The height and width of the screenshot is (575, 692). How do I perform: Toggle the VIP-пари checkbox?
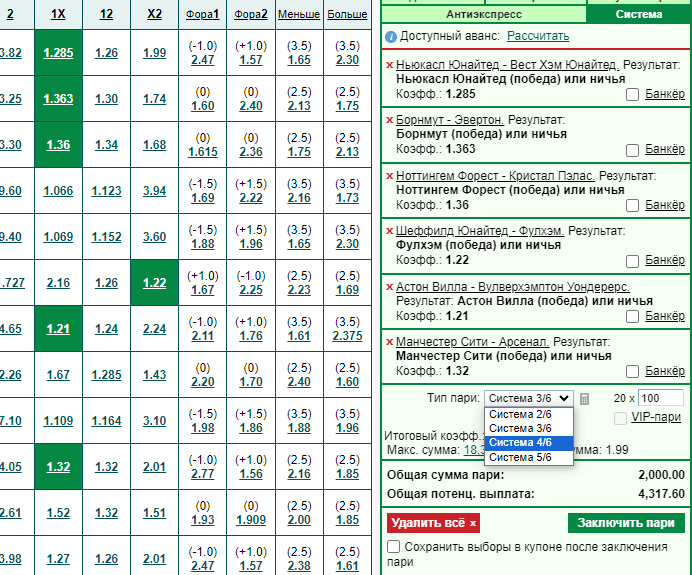pyautogui.click(x=620, y=418)
